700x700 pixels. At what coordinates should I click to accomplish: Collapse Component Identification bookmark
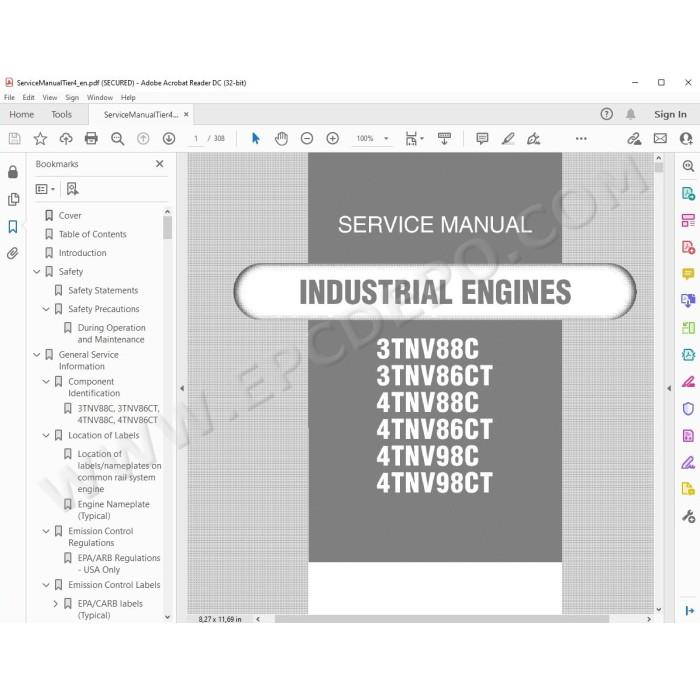[46, 381]
